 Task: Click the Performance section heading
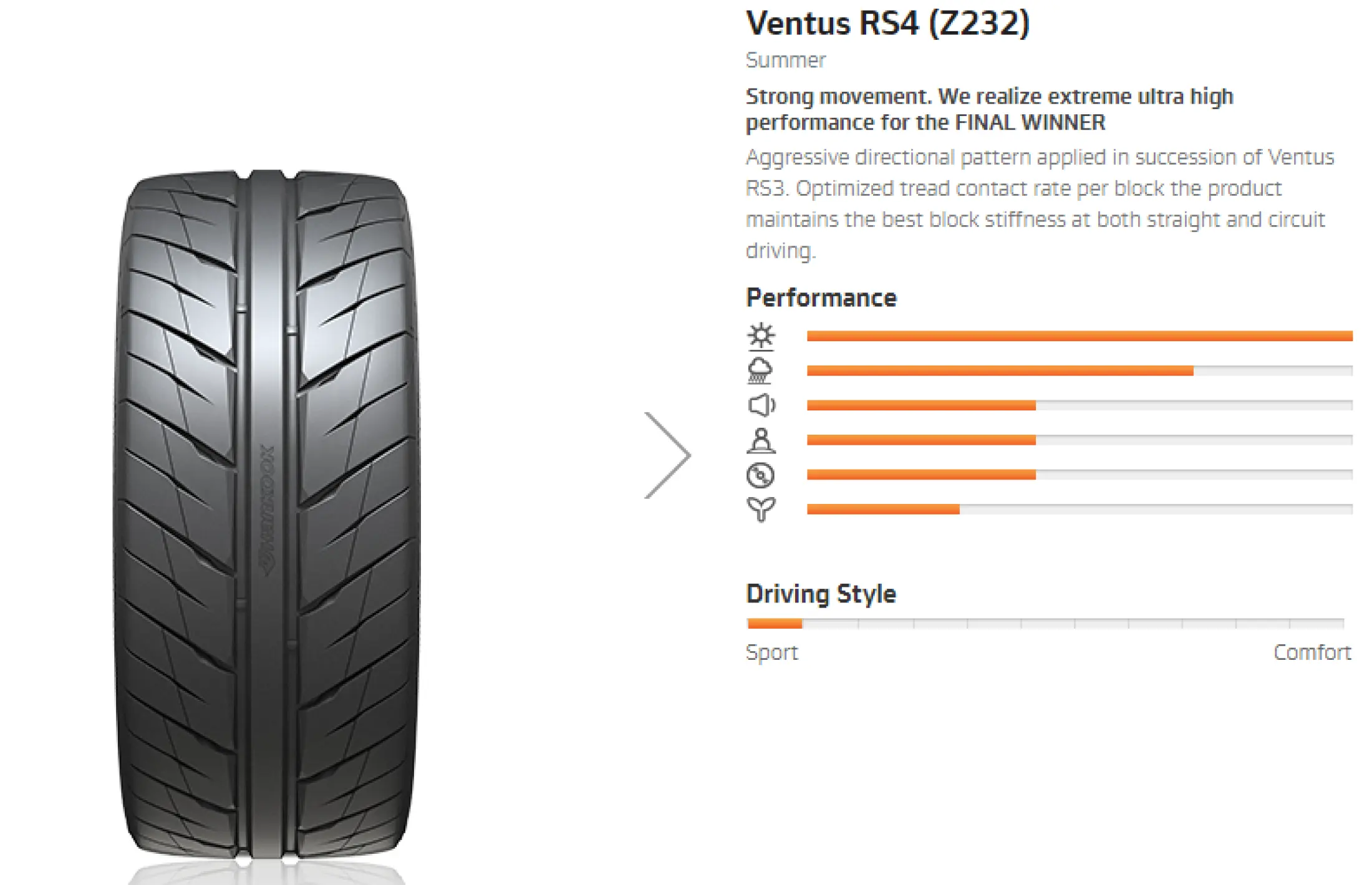(821, 298)
